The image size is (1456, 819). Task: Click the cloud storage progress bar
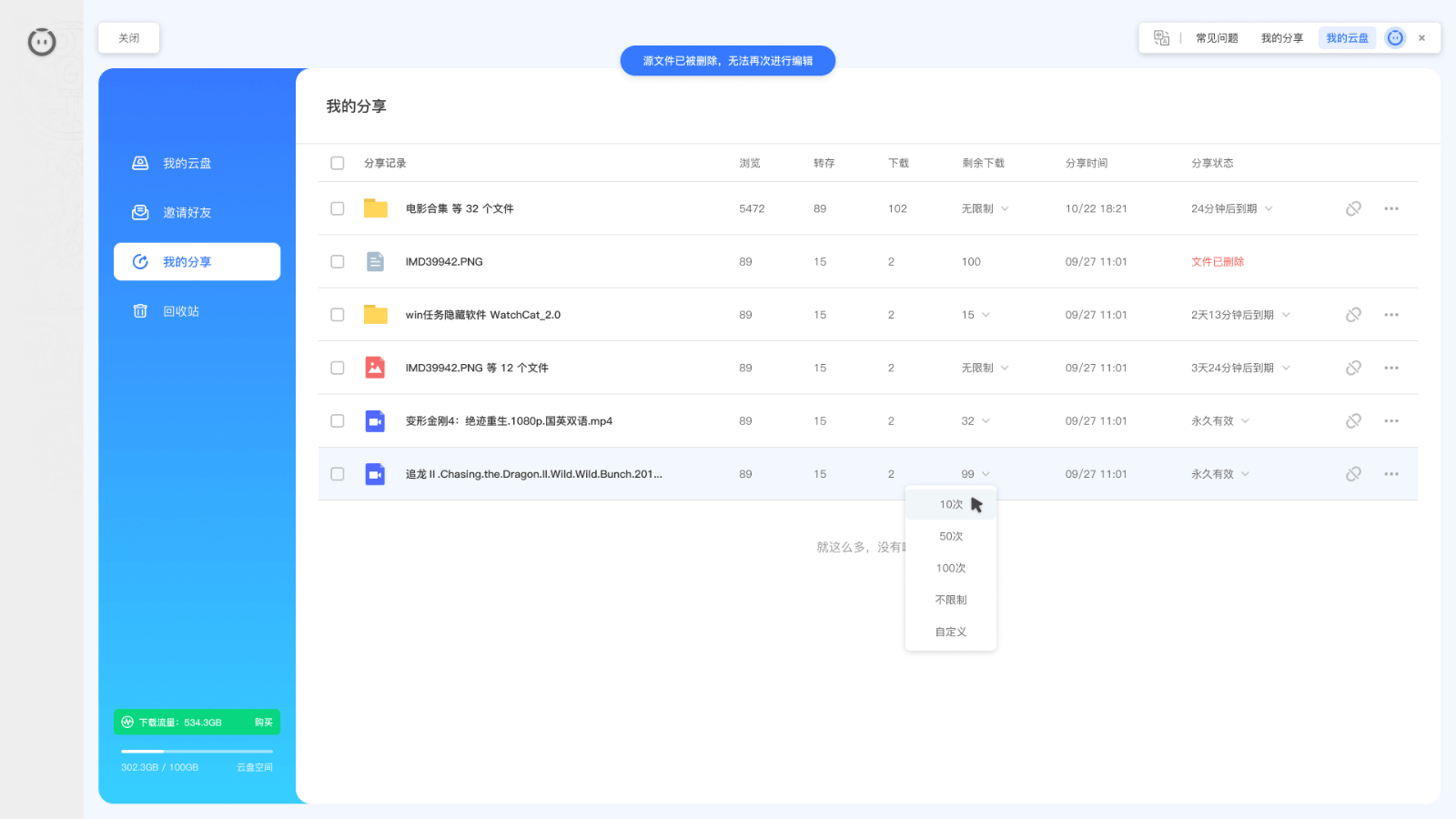point(197,752)
